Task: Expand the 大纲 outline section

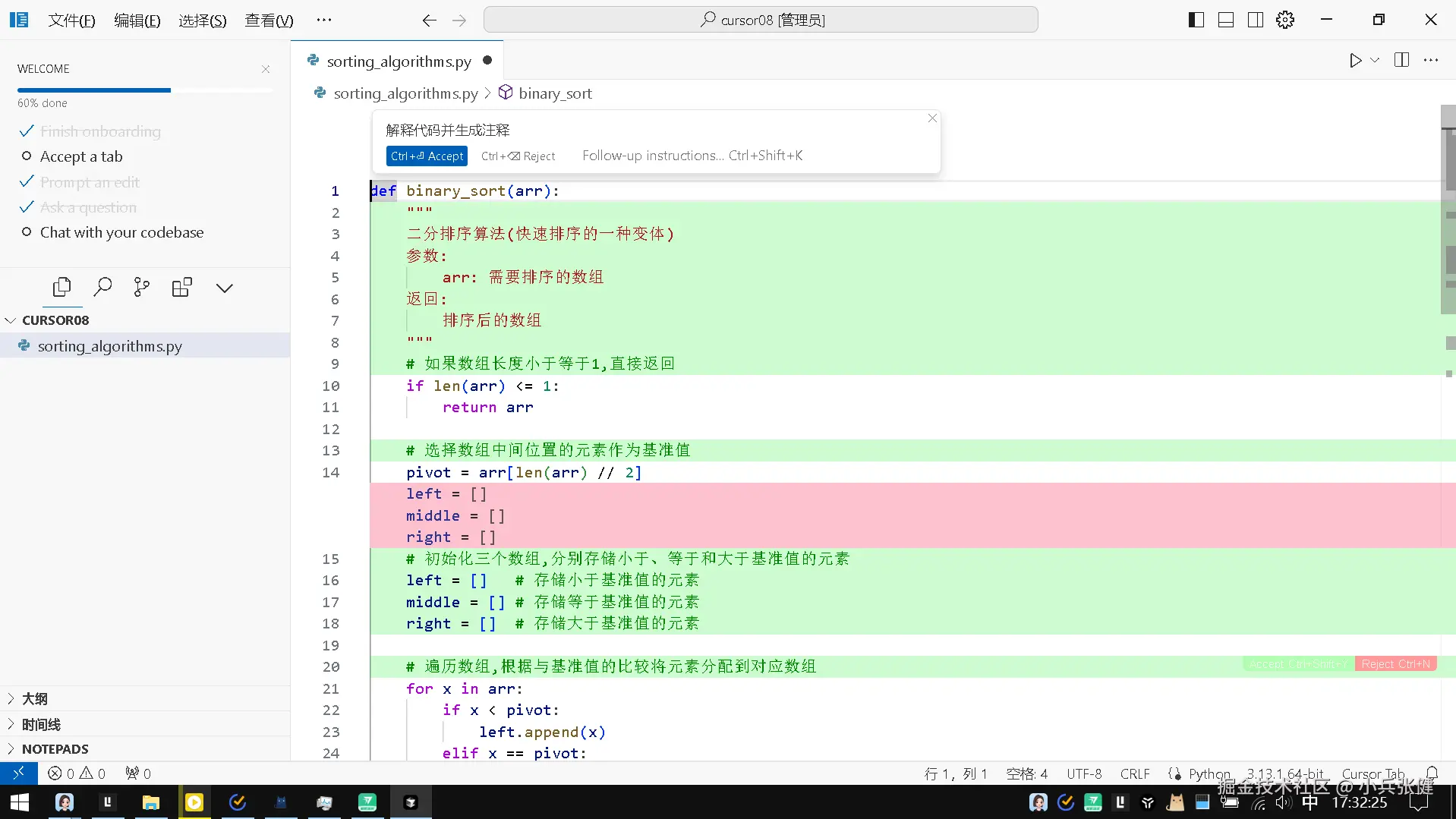Action: pos(145,698)
